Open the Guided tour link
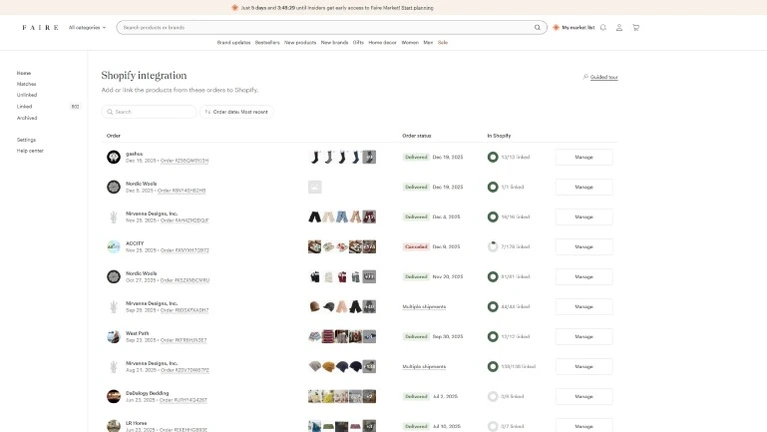 coord(603,77)
